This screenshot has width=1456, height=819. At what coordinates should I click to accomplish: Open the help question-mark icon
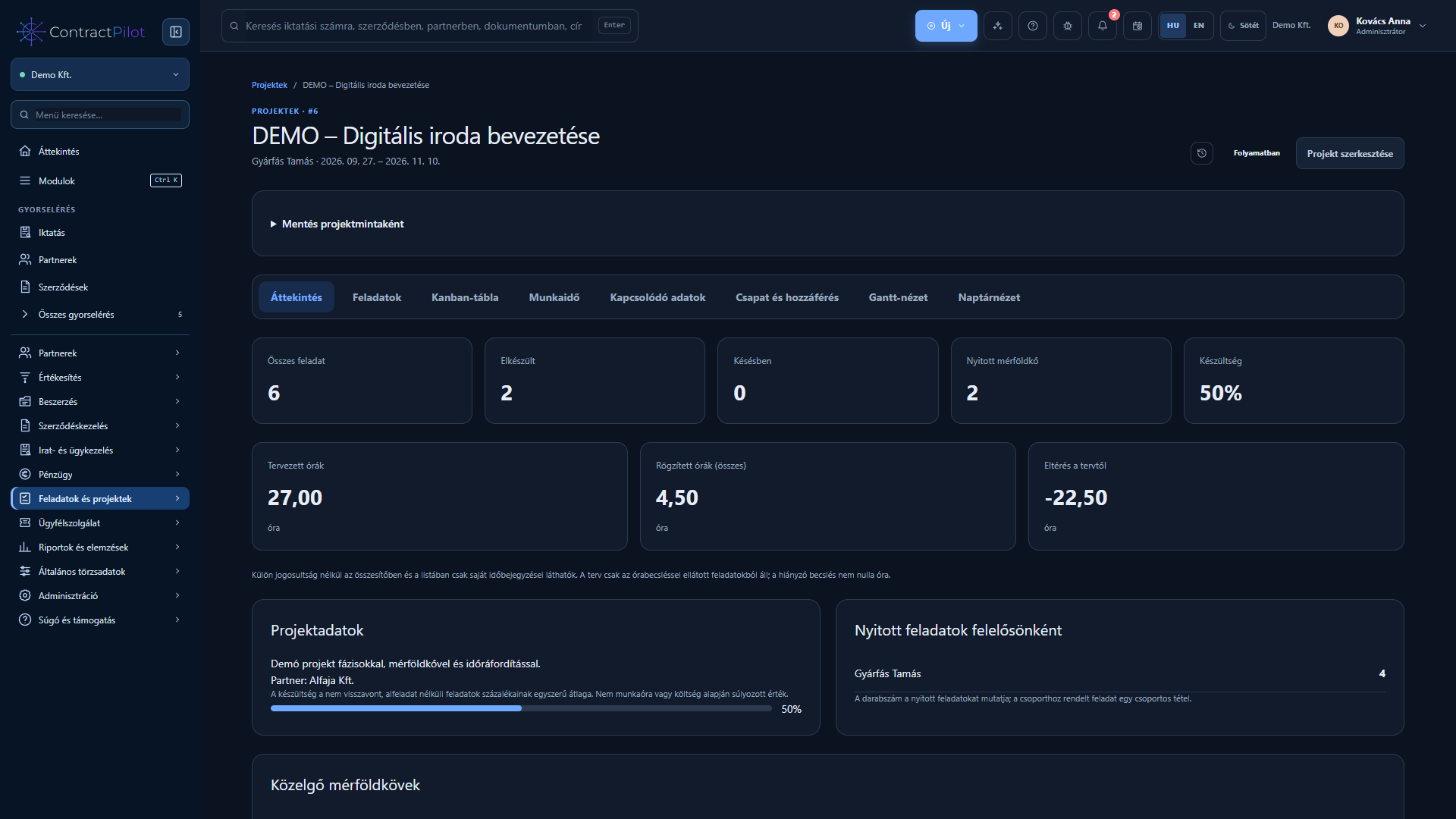coord(1033,26)
